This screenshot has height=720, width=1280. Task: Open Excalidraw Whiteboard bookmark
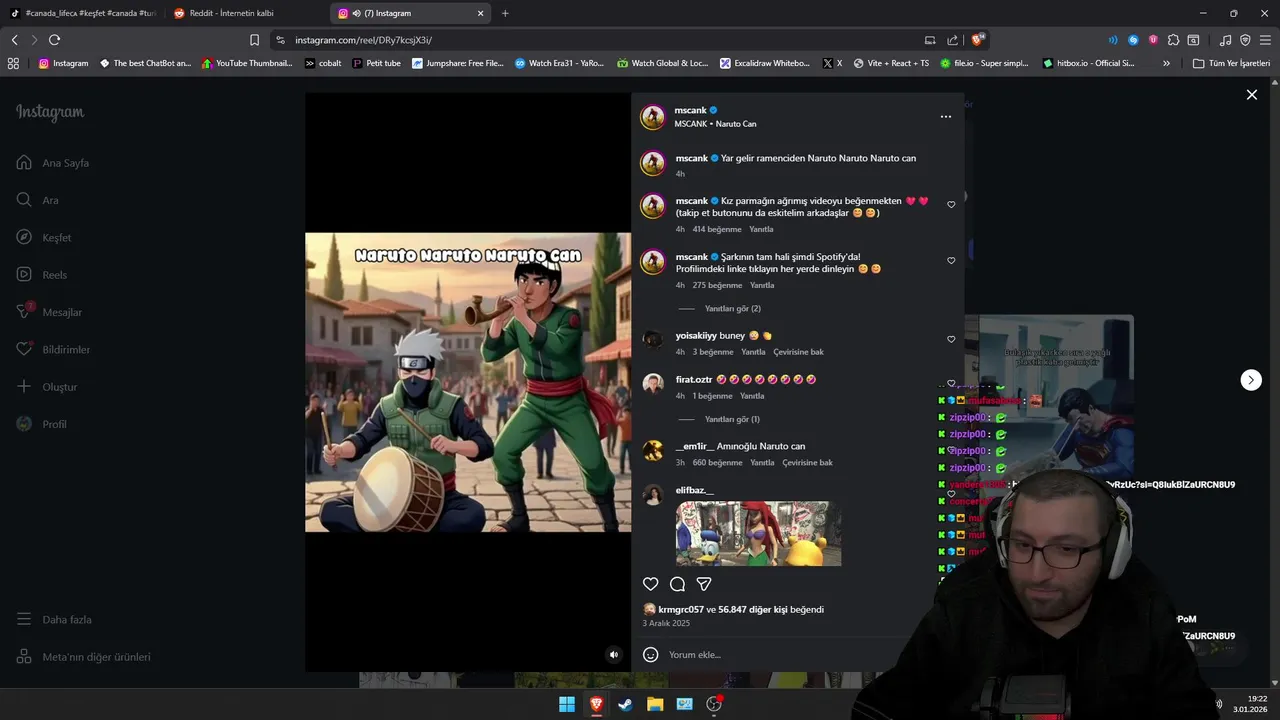tap(765, 63)
